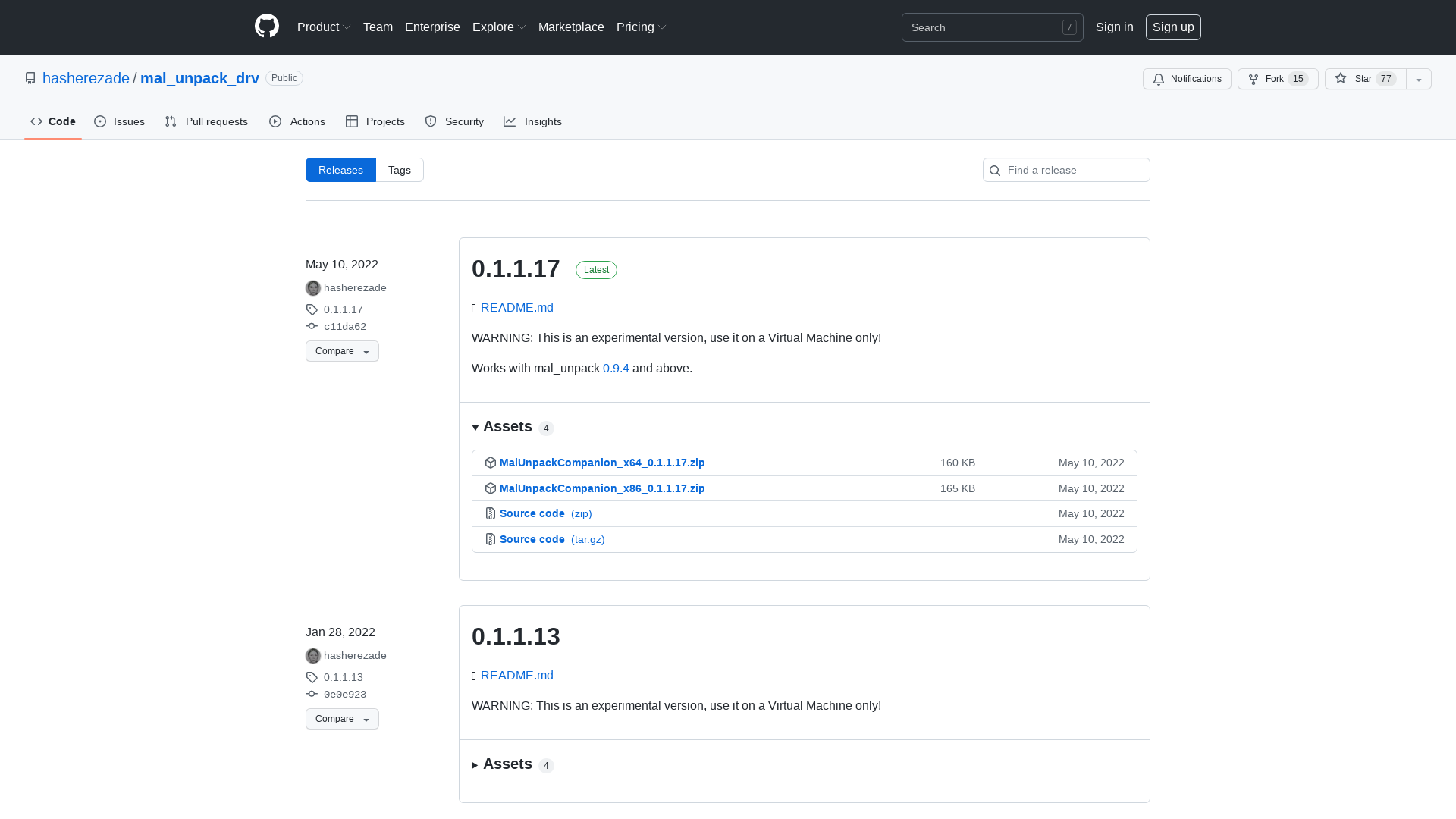Click commit icon next to 0e0e923
1456x819 pixels.
tap(312, 694)
